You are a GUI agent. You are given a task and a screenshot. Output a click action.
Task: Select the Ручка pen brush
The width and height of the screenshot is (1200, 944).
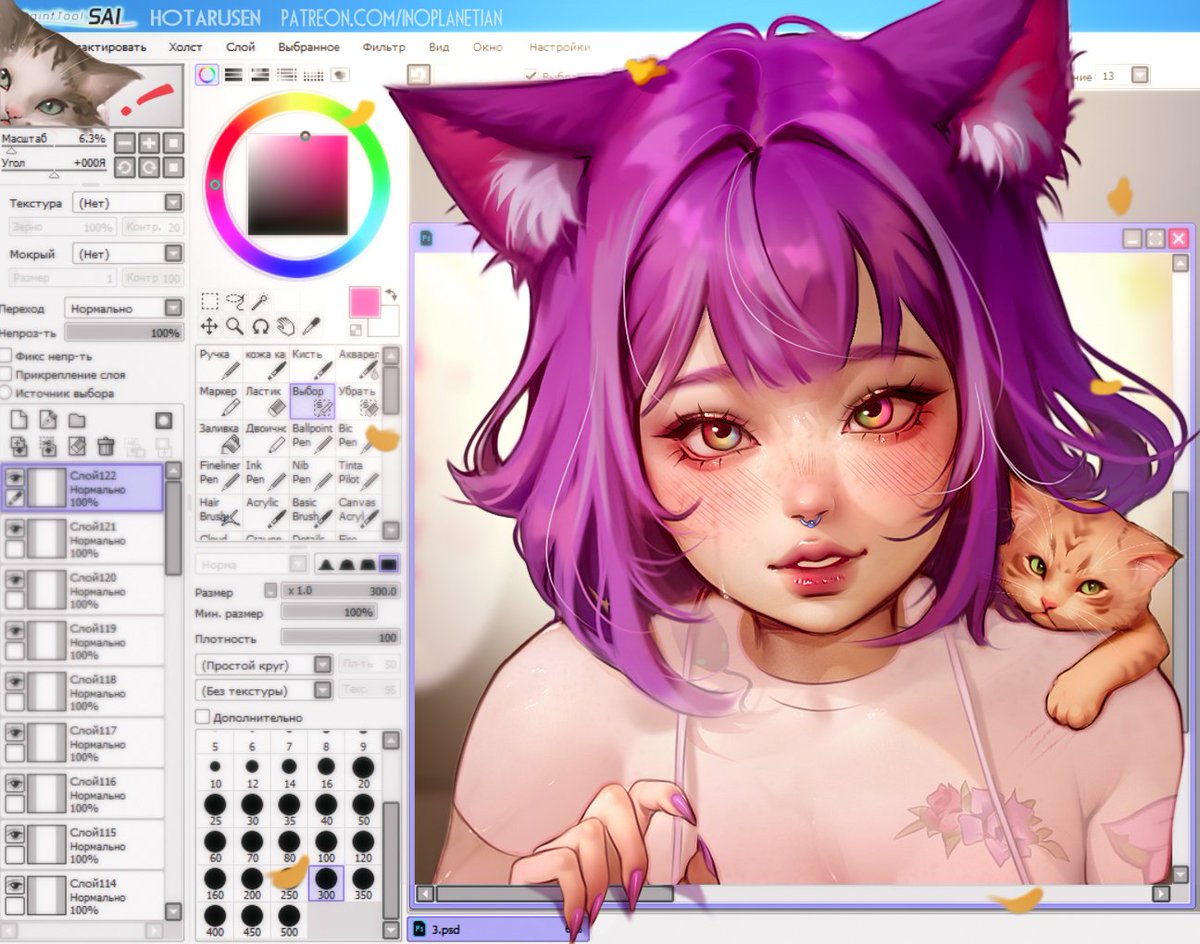pyautogui.click(x=219, y=364)
